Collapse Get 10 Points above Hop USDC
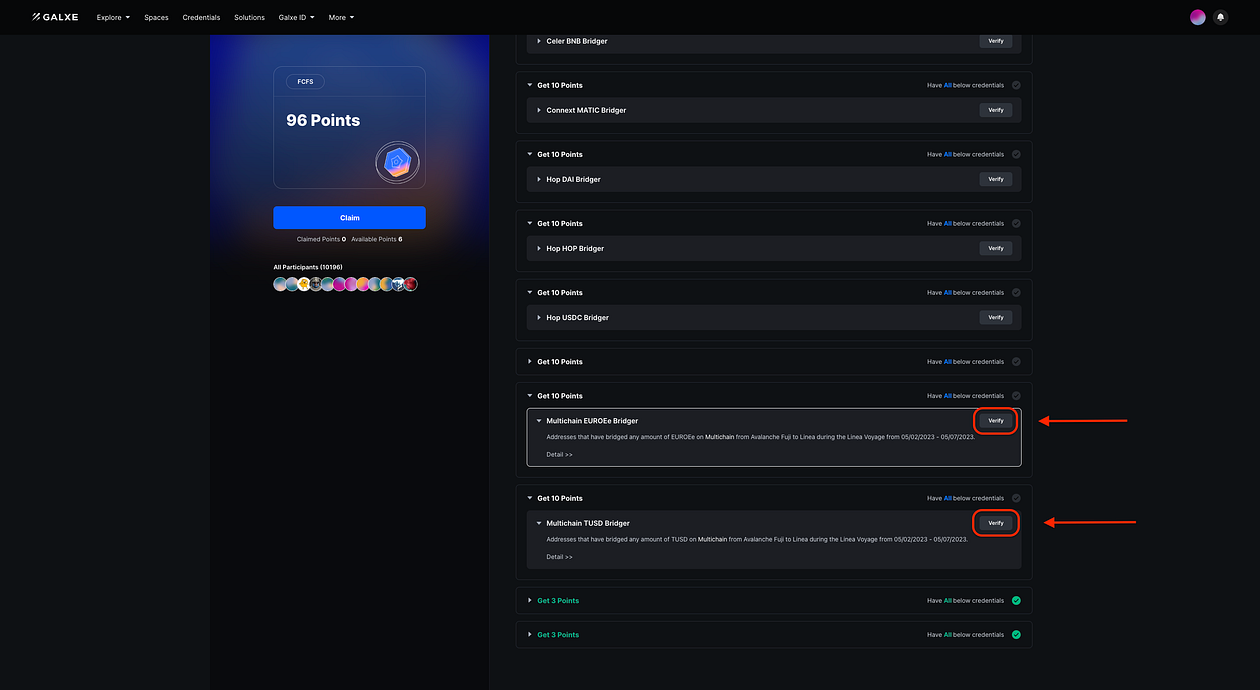The width and height of the screenshot is (1260, 690). point(529,292)
